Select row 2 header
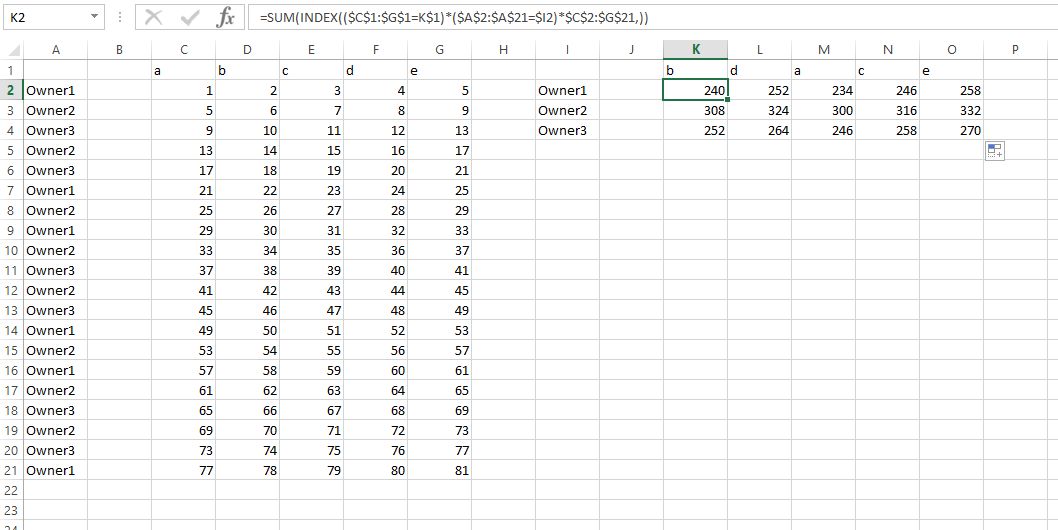 click(x=11, y=90)
